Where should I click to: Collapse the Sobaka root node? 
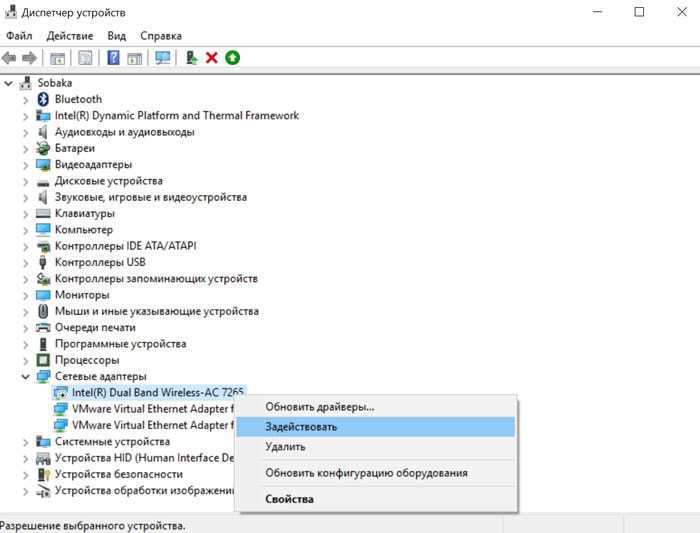tap(8, 83)
